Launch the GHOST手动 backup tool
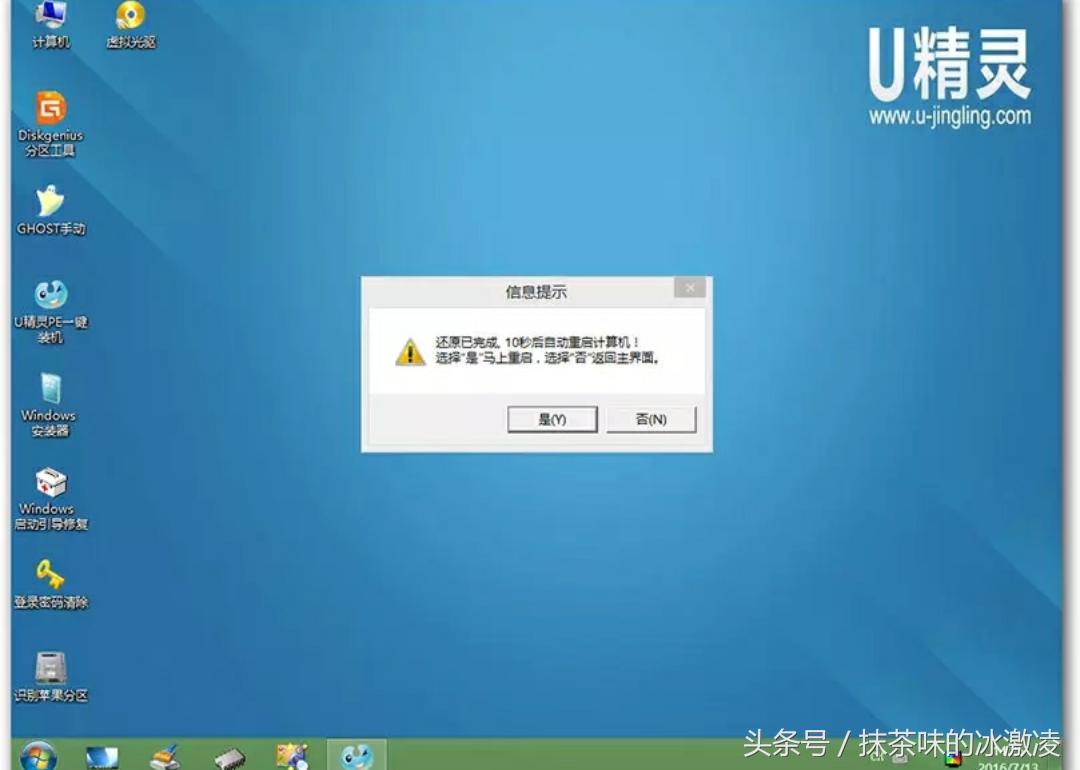Viewport: 1080px width, 770px height. tap(50, 205)
